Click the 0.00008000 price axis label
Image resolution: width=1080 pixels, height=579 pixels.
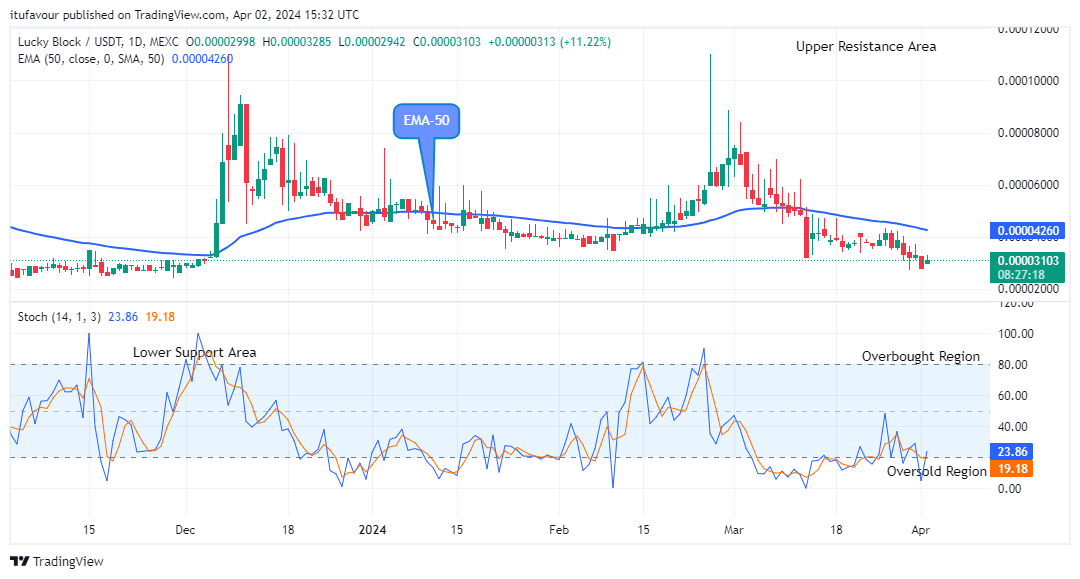[x=1028, y=133]
